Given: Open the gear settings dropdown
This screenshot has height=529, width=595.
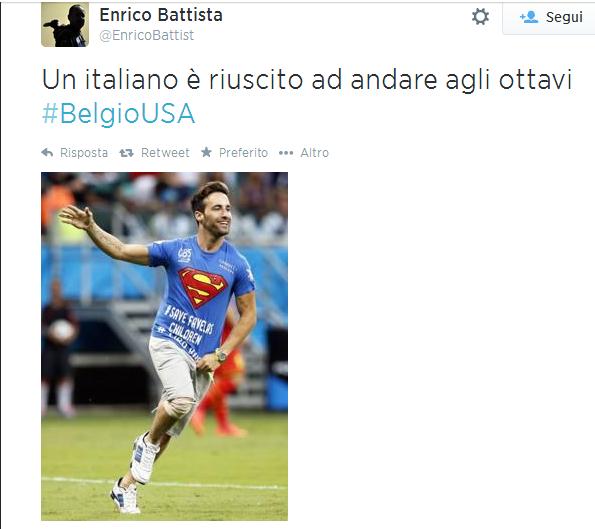Looking at the screenshot, I should click(480, 17).
